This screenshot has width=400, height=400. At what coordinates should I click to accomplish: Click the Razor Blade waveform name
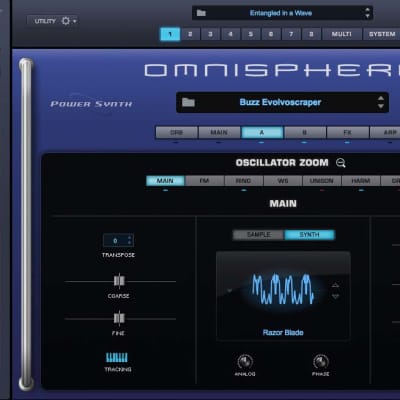click(x=283, y=332)
